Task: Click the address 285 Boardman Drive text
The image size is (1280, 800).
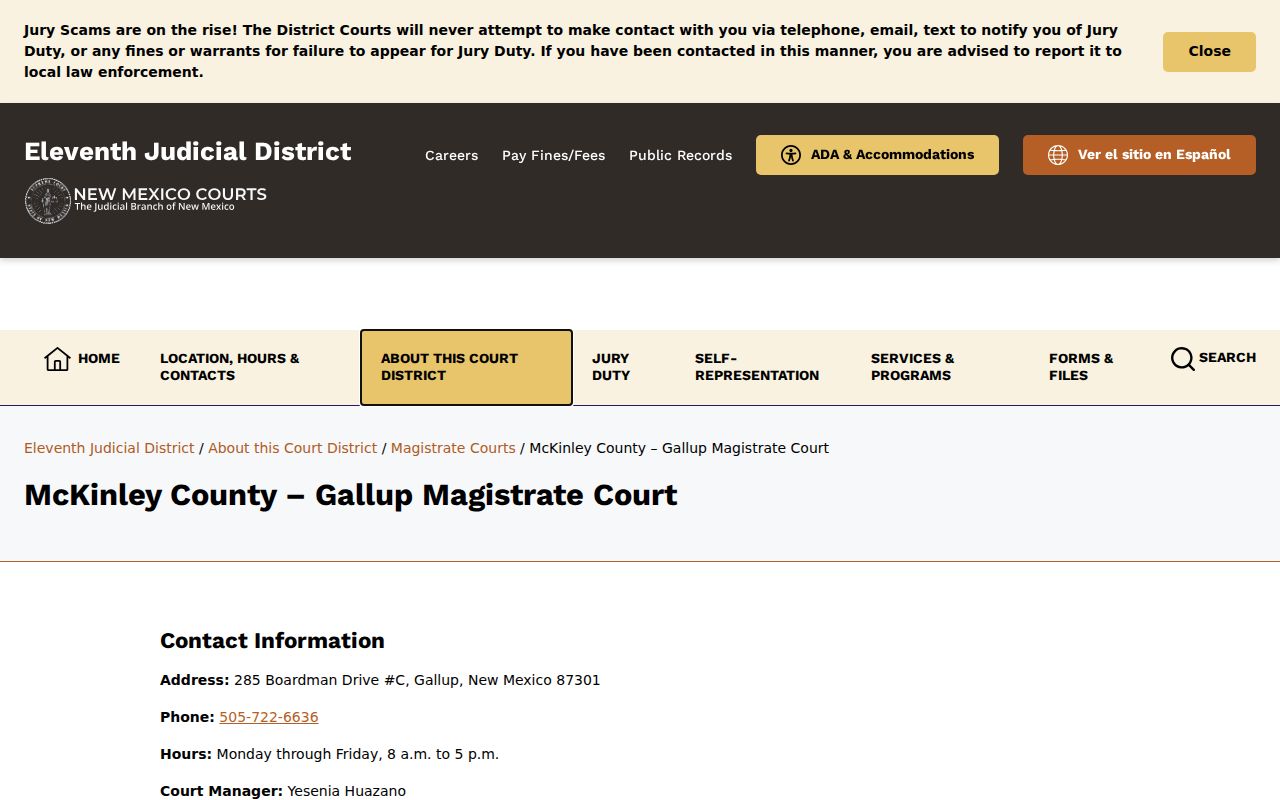Action: coord(380,680)
